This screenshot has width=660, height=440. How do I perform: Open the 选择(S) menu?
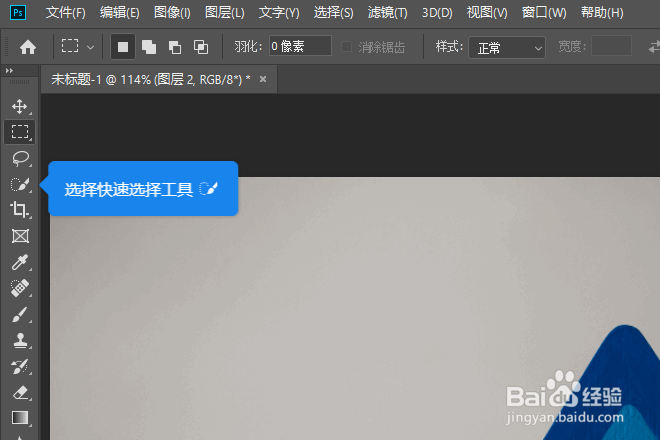tap(333, 13)
